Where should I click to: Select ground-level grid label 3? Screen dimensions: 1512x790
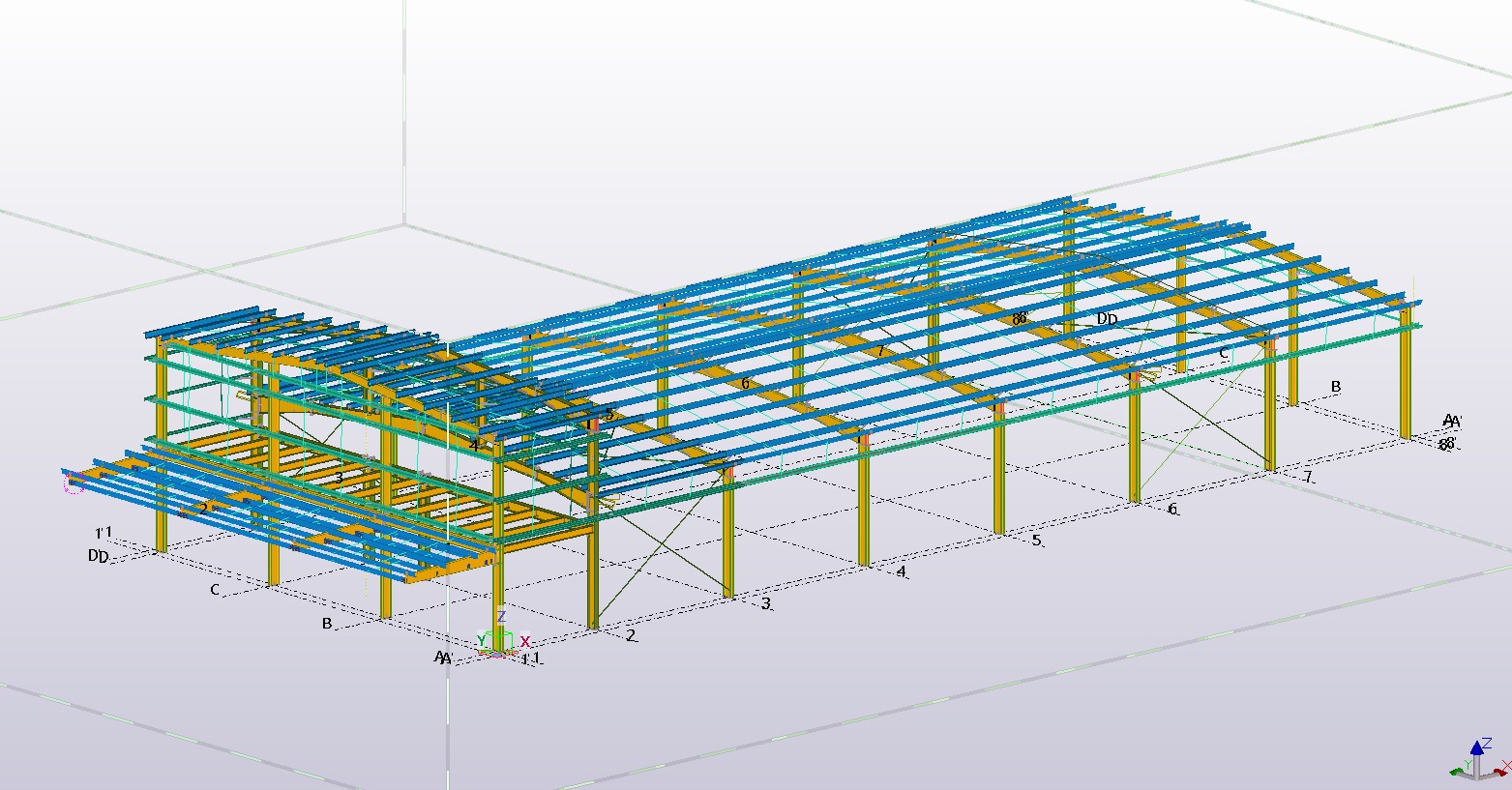[766, 603]
